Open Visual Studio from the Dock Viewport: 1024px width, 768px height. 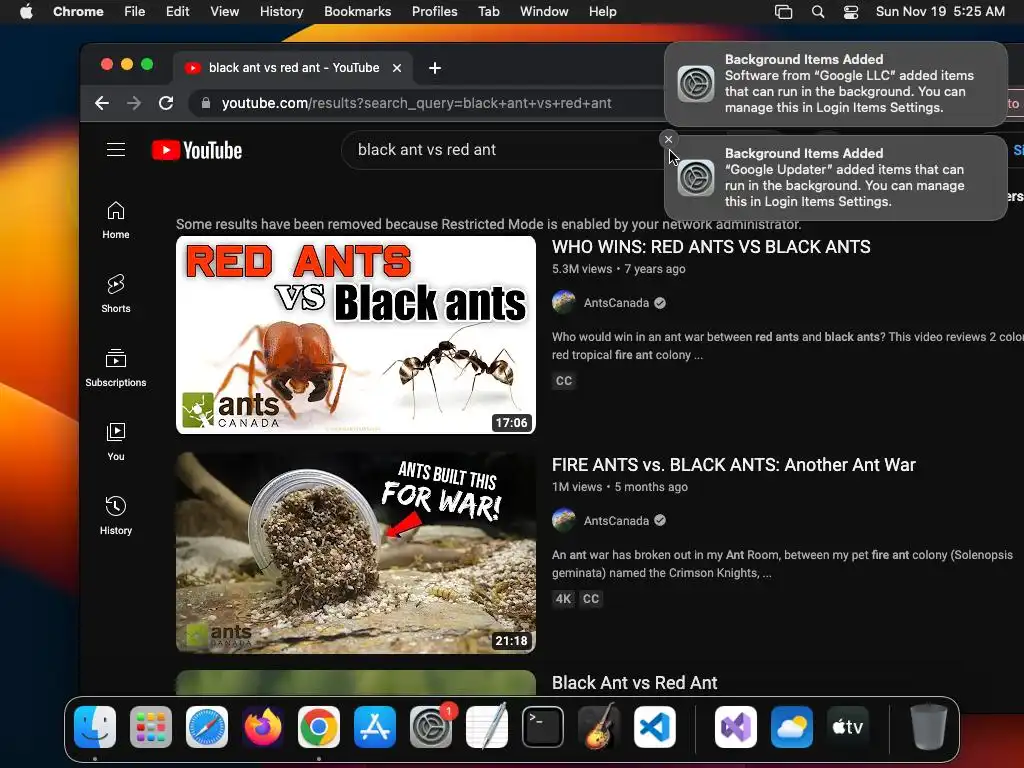pos(736,727)
